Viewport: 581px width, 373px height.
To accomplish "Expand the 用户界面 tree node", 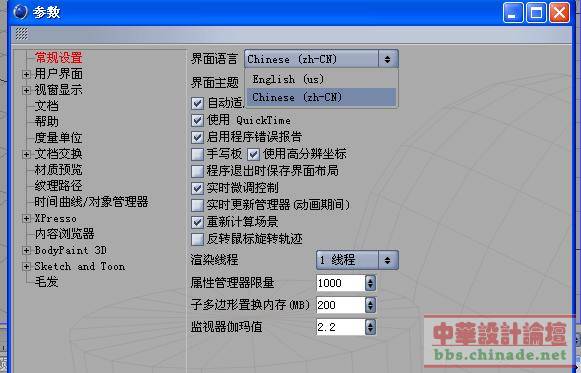I will coord(26,74).
